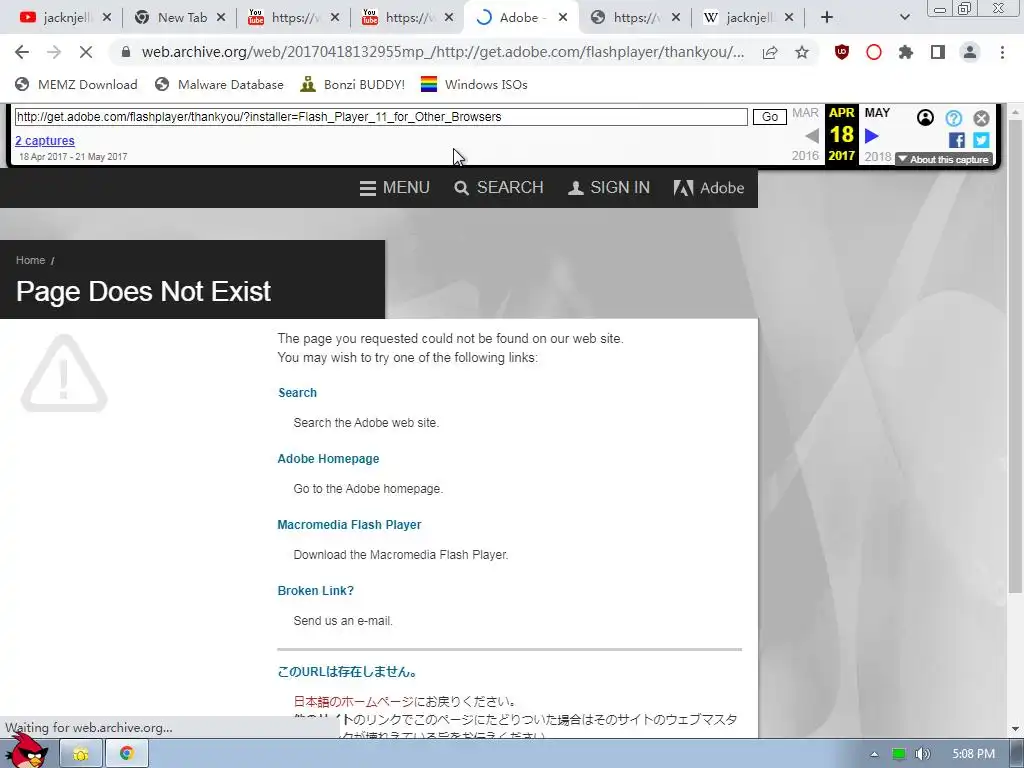
Task: Click the share page icon in address bar
Action: point(770,52)
